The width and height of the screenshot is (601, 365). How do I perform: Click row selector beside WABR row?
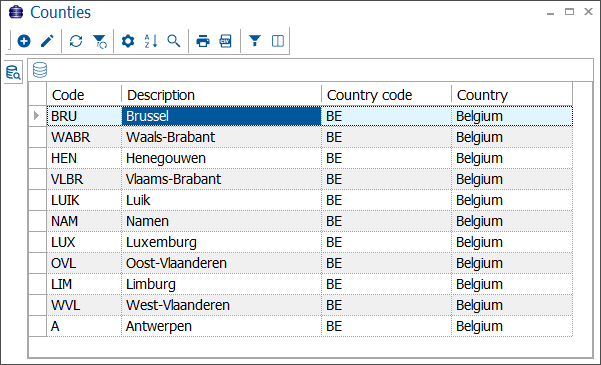pos(38,137)
